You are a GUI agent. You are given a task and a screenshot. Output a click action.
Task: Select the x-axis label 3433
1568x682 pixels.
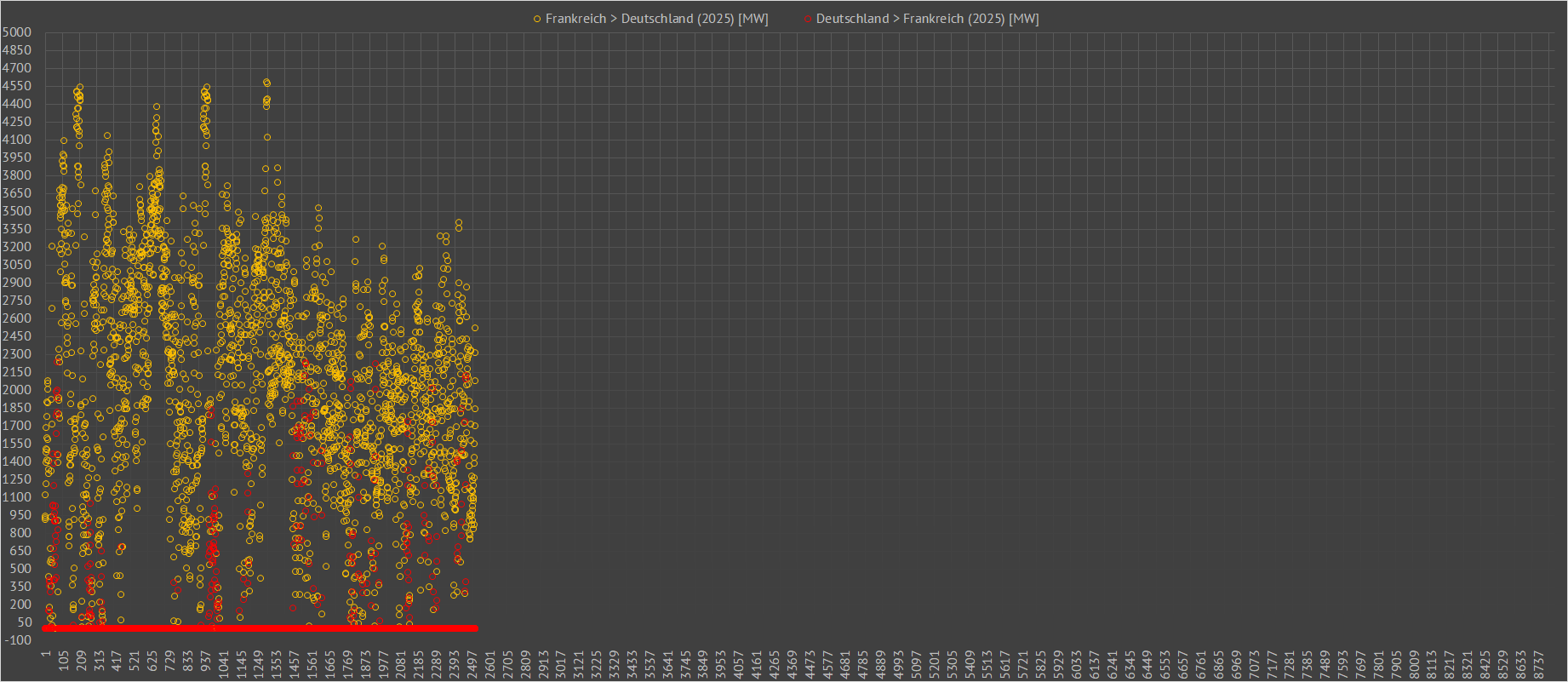pos(632,662)
